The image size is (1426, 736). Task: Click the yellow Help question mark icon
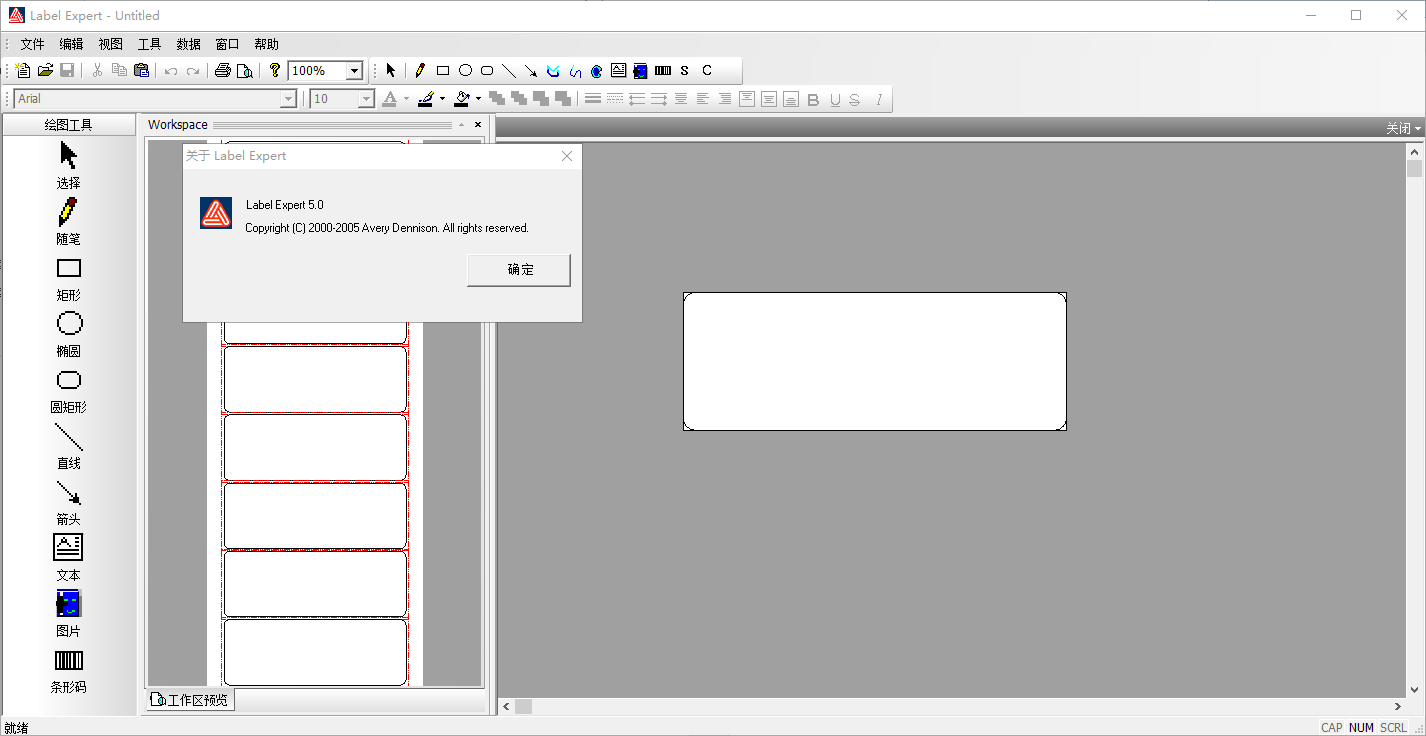click(275, 70)
